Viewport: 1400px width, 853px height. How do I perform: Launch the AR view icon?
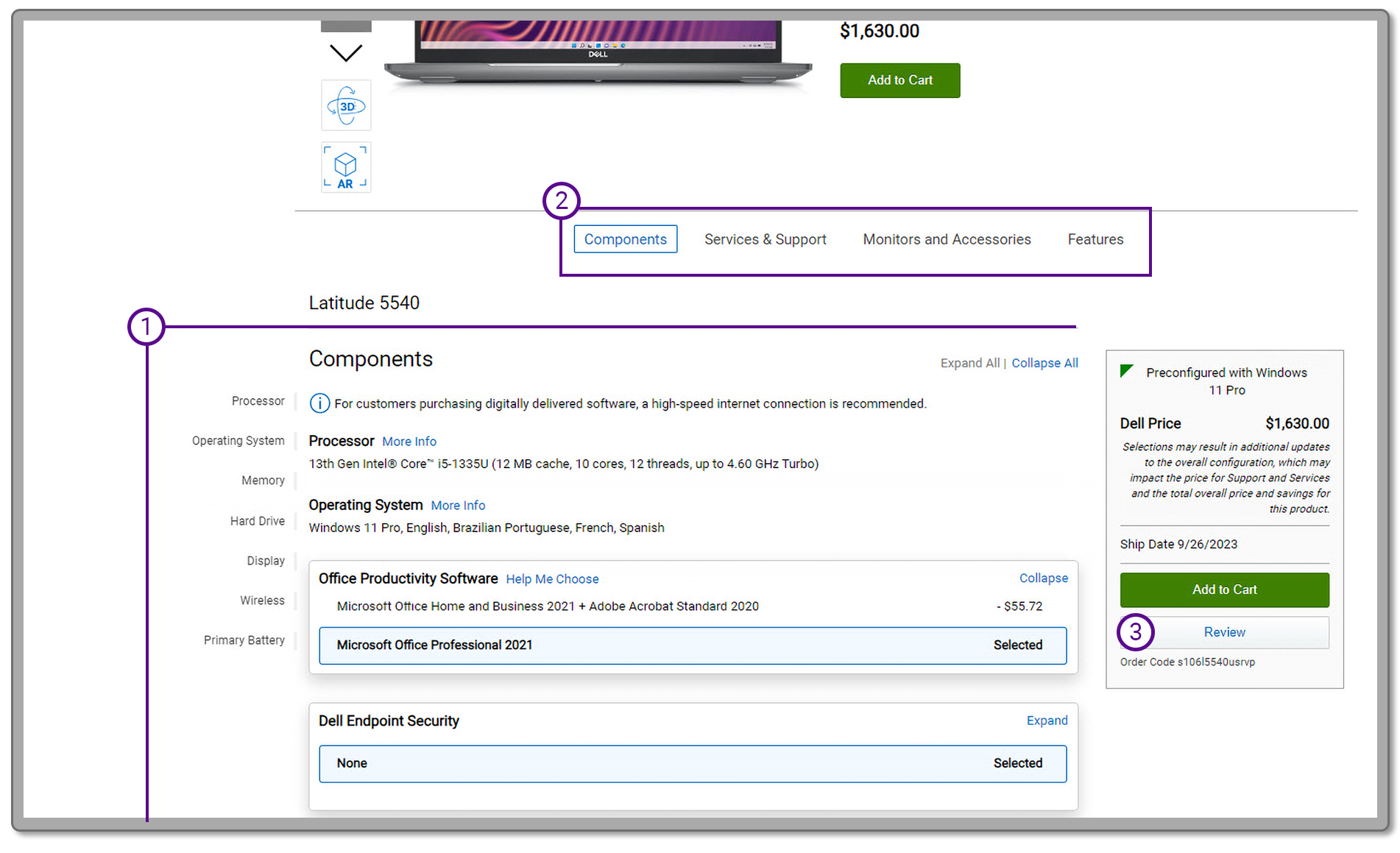[x=346, y=167]
